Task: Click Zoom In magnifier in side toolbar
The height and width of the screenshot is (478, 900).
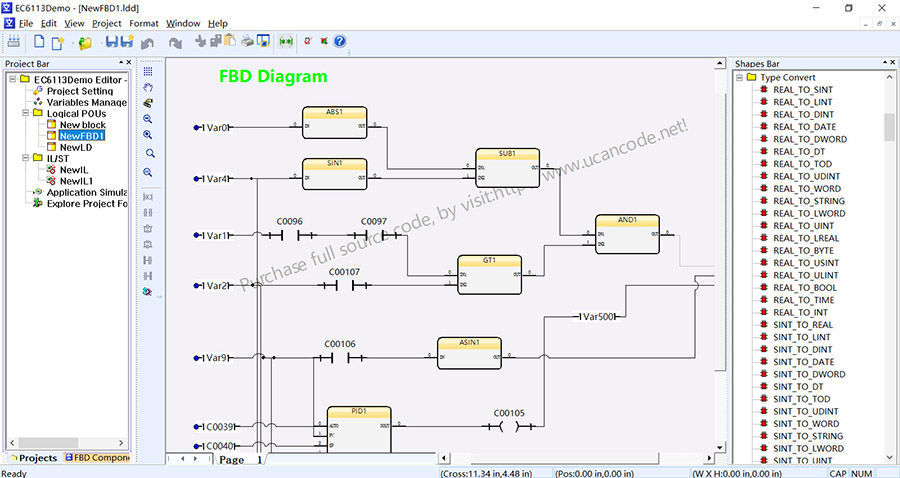Action: [x=148, y=135]
